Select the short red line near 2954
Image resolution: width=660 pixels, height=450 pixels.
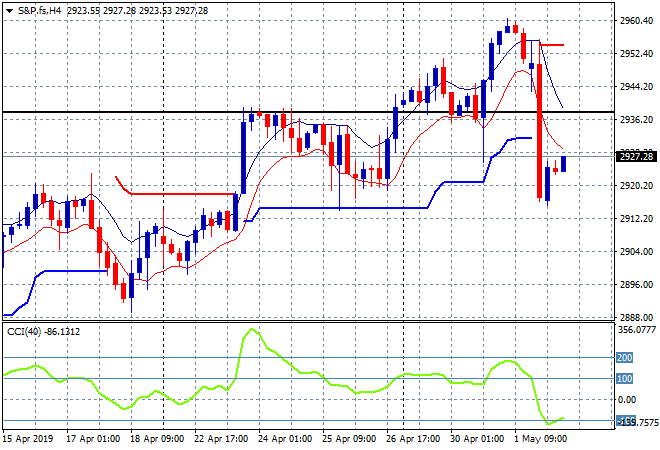[x=552, y=45]
